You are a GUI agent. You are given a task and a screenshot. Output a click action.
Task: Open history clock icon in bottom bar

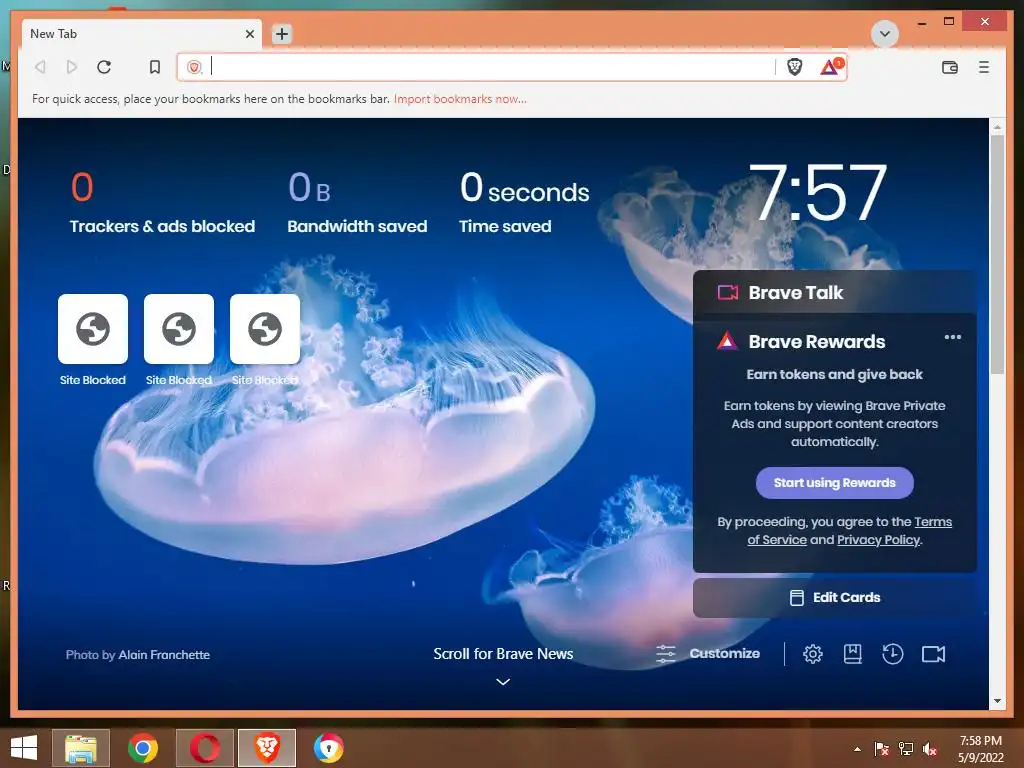(x=892, y=654)
